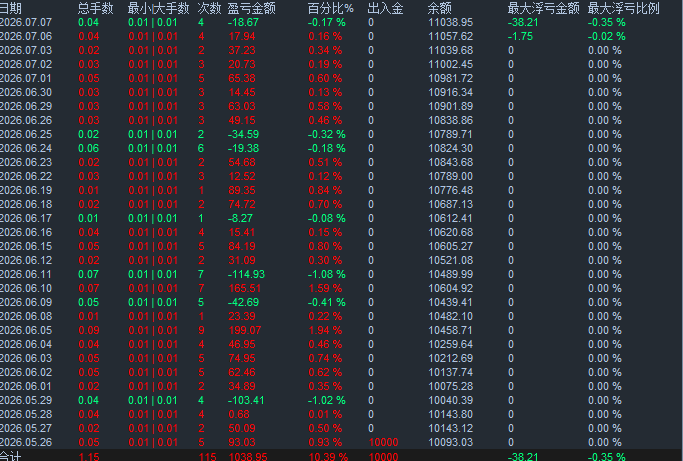Click balance 11038.95
This screenshot has height=461, width=683.
pyautogui.click(x=450, y=22)
